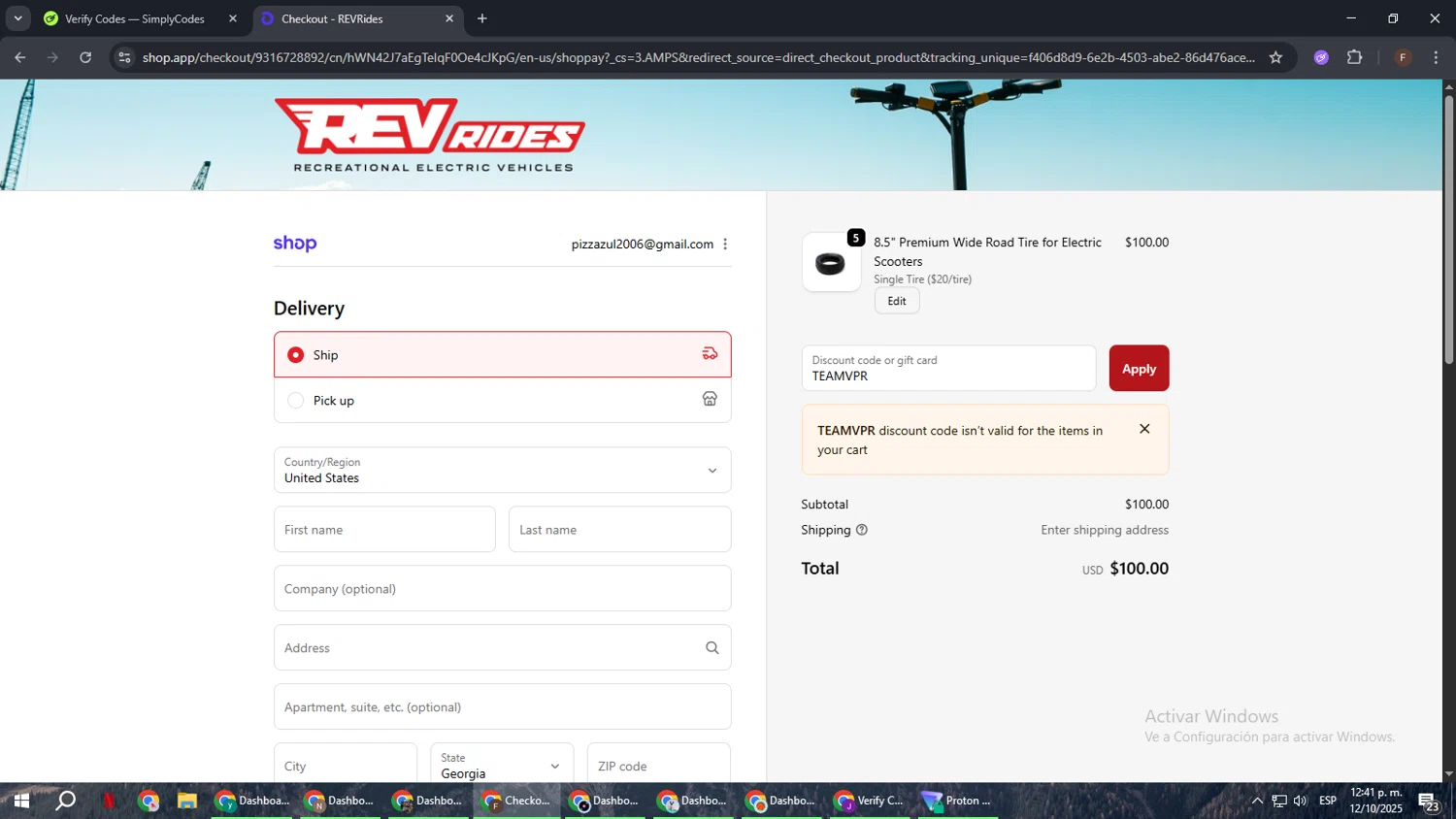This screenshot has height=819, width=1456.
Task: Click the Shop logo
Action: [x=295, y=244]
